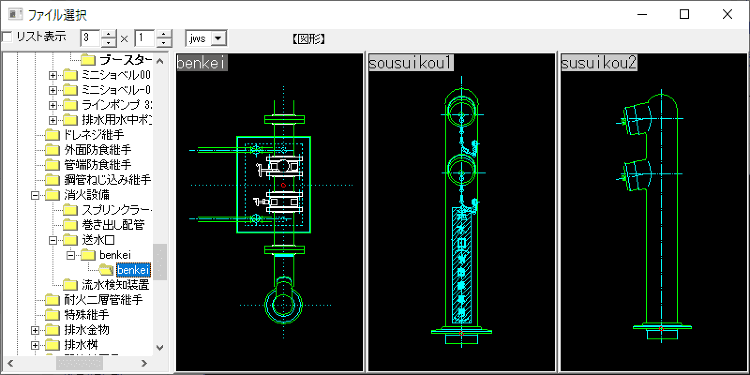
Task: Increase the column count spinner
Action: [109, 34]
